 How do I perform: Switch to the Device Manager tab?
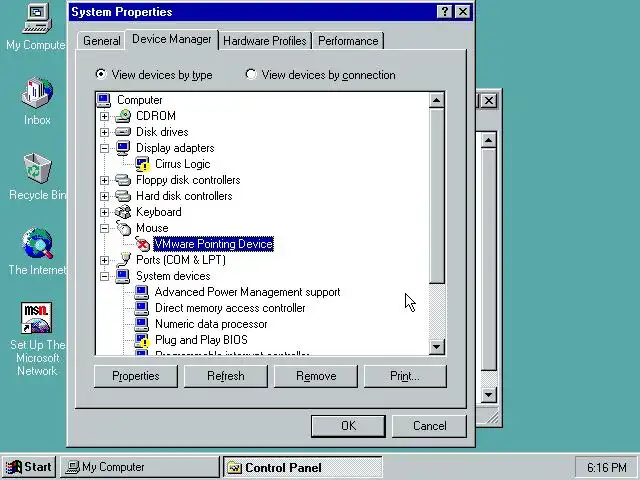172,39
